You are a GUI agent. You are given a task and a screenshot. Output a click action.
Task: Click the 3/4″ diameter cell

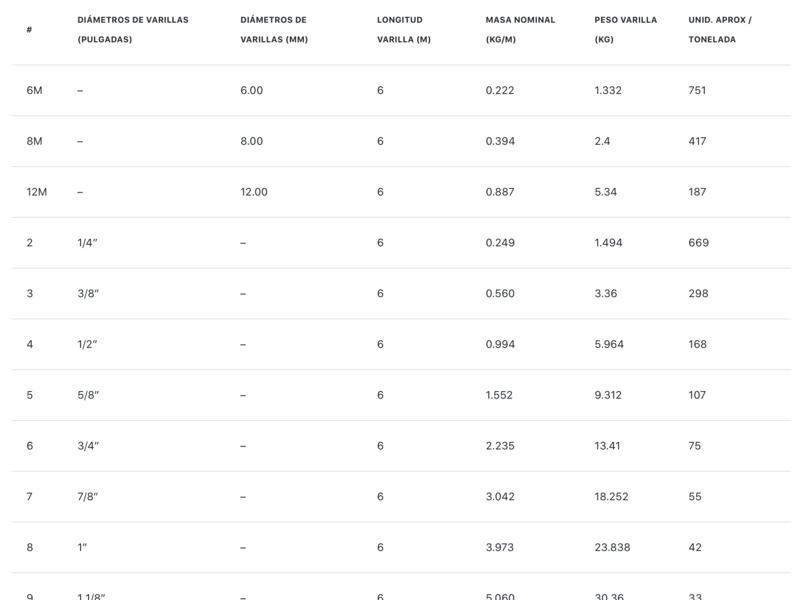88,446
